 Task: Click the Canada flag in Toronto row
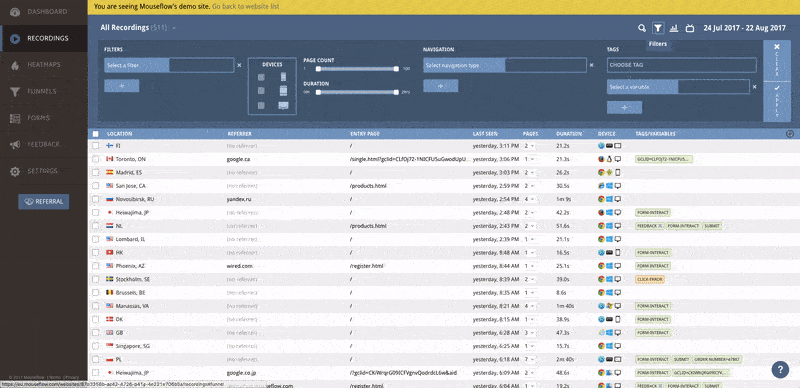[109, 159]
